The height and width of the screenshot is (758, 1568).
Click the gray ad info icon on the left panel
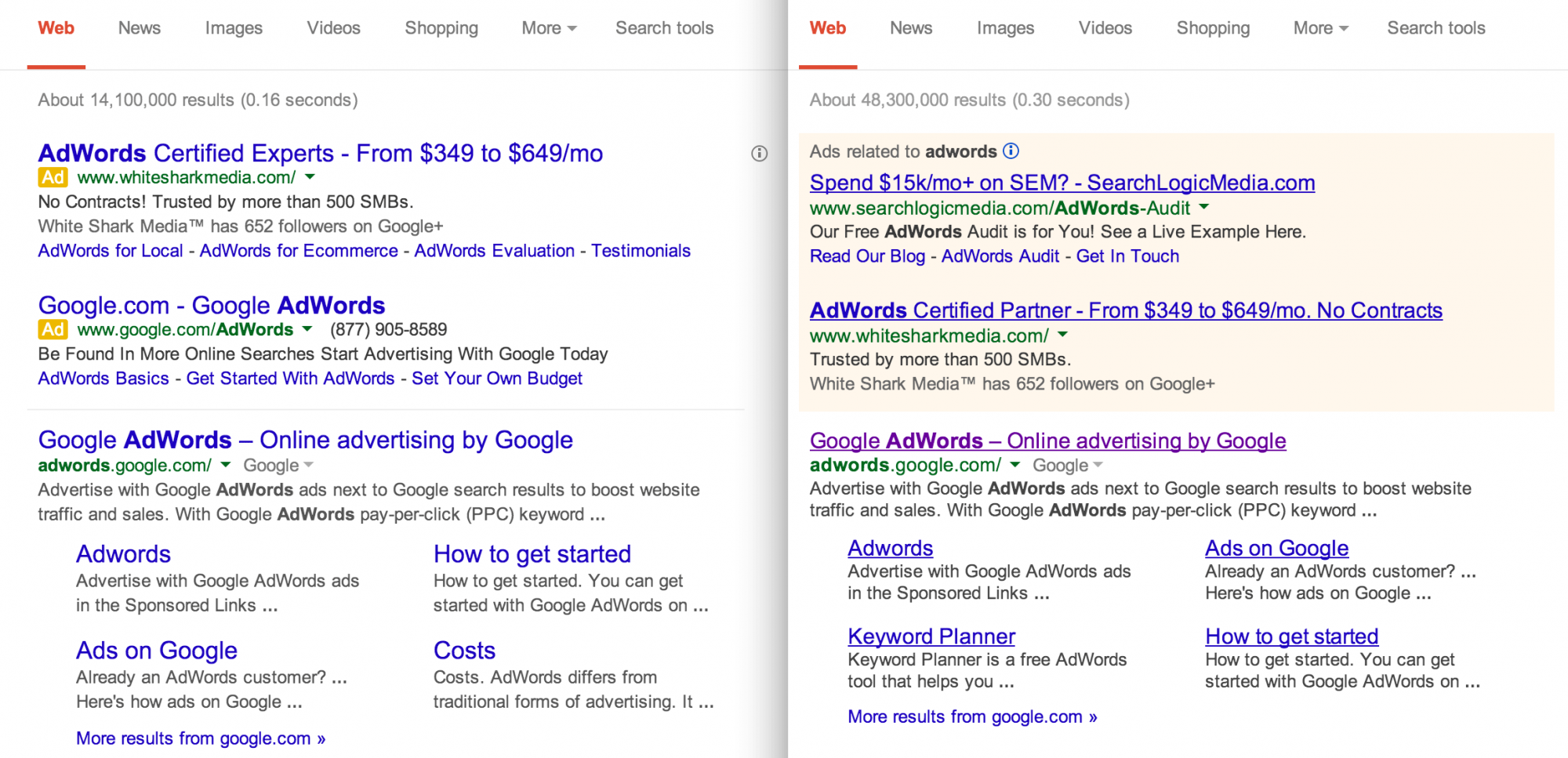coord(759,154)
